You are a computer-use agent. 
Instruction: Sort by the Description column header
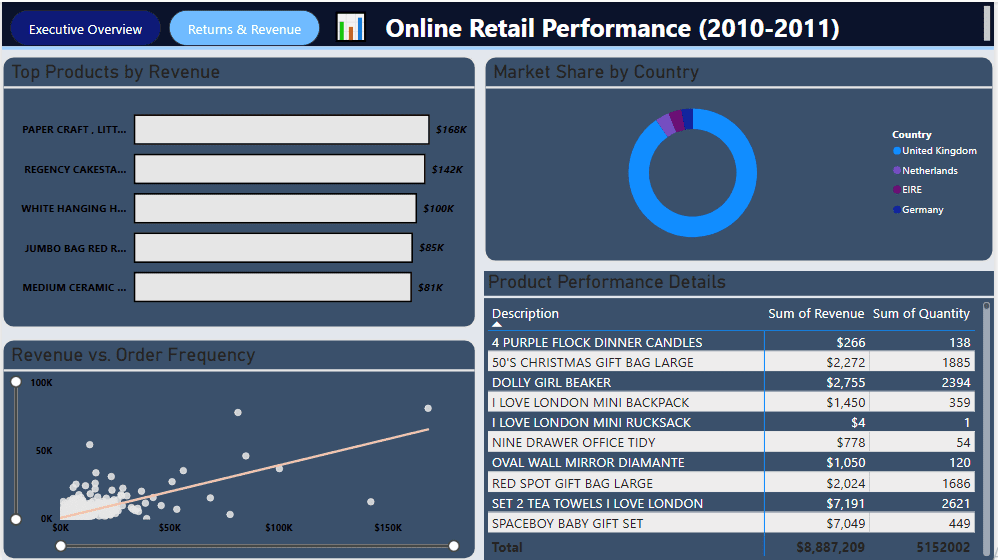[x=525, y=313]
